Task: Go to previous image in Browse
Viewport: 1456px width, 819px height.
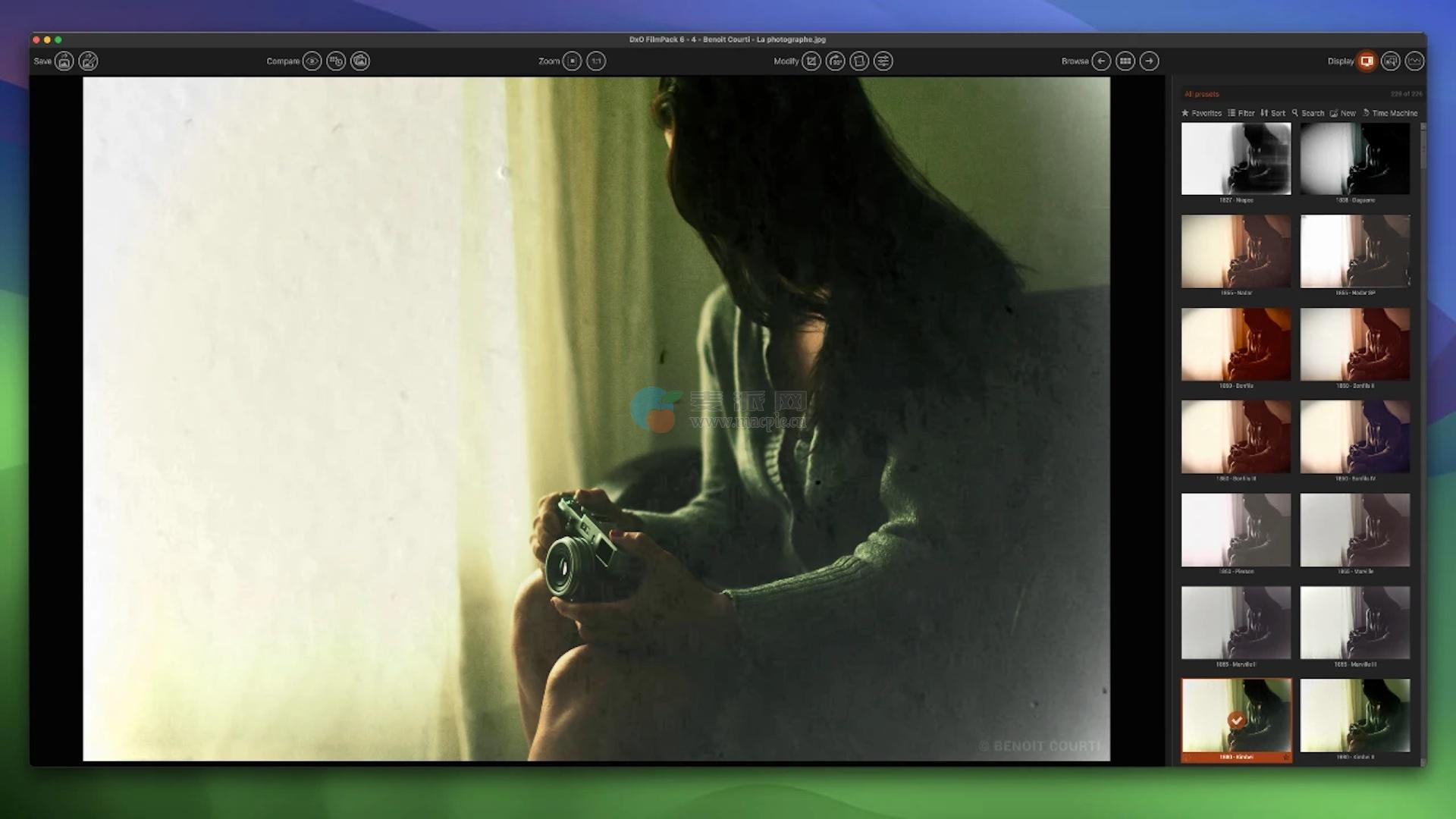Action: [x=1101, y=61]
